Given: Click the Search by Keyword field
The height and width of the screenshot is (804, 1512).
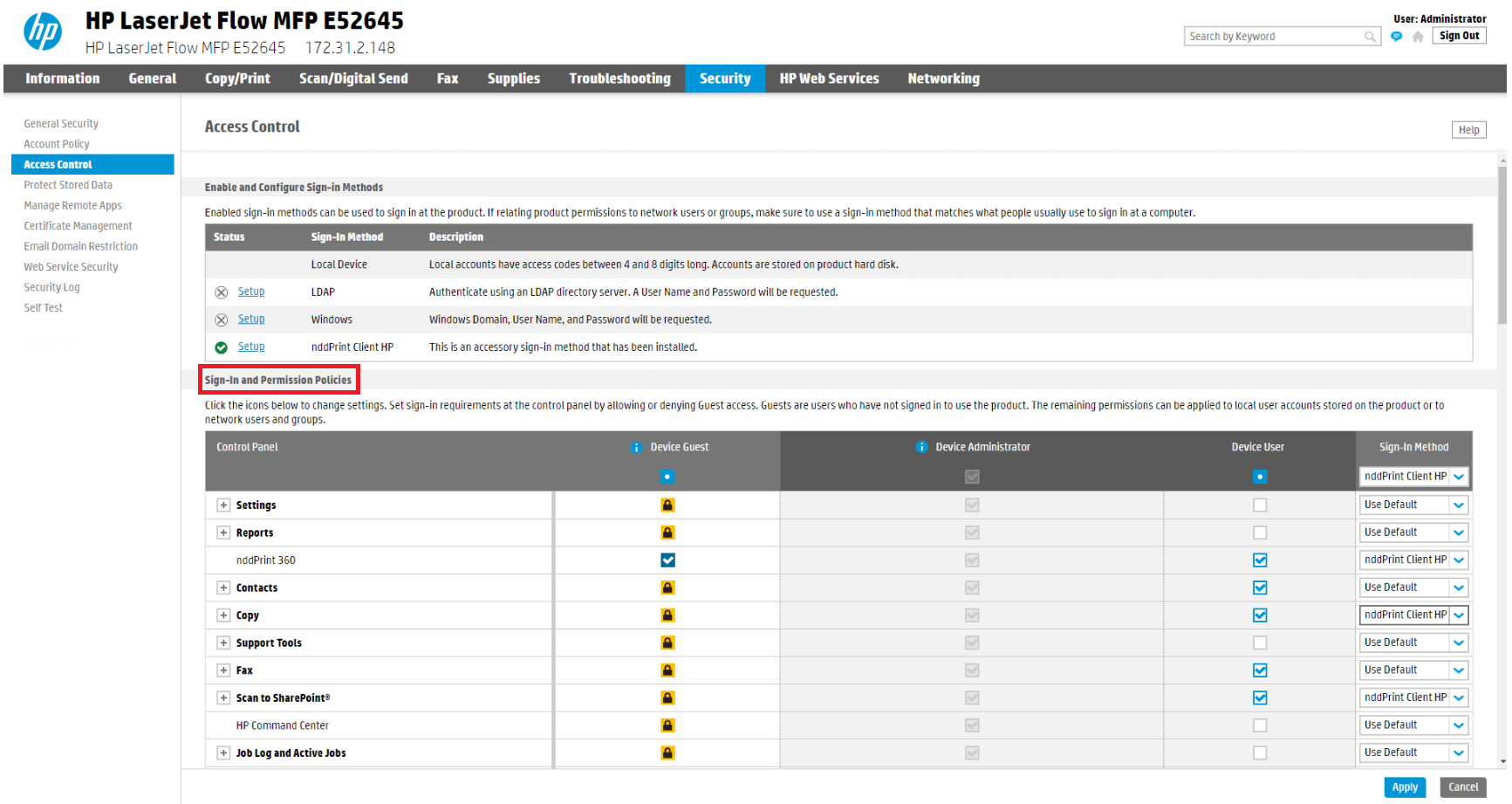Looking at the screenshot, I should tap(1273, 37).
